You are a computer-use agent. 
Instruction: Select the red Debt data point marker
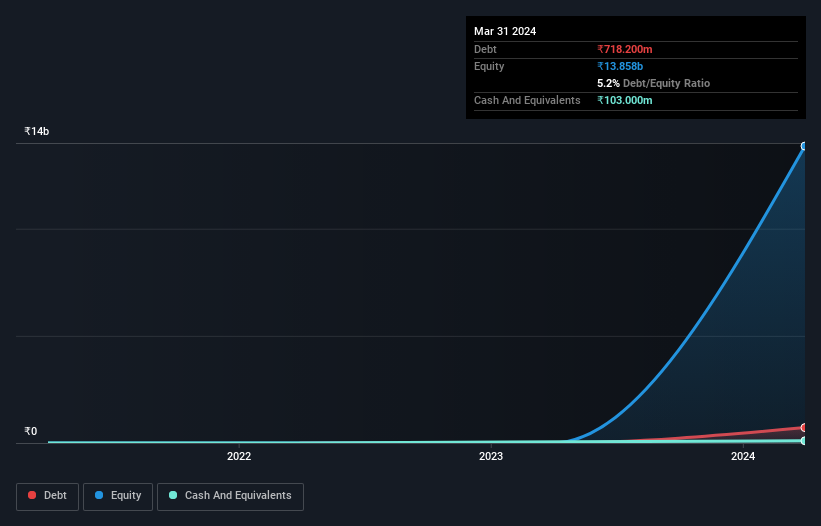[804, 428]
